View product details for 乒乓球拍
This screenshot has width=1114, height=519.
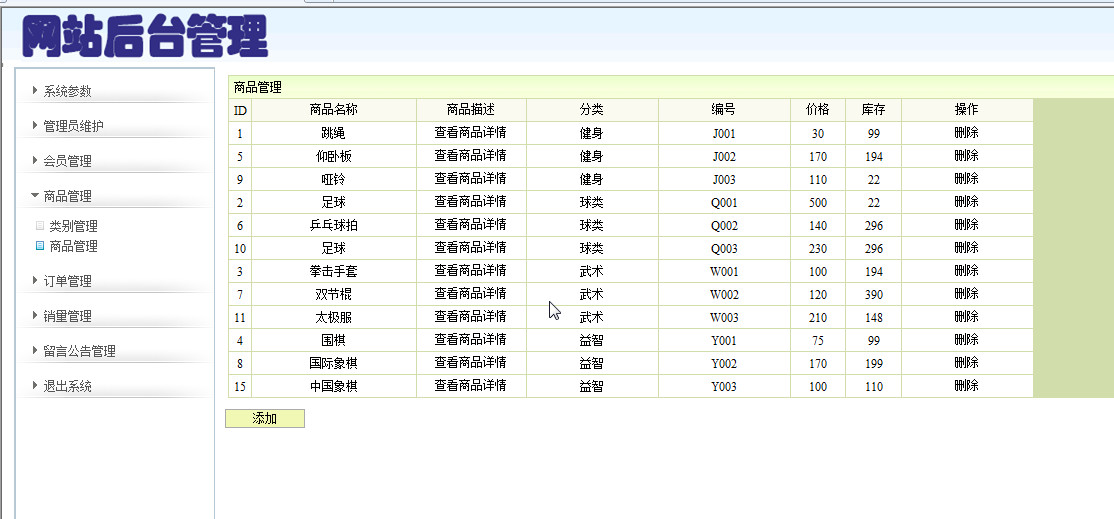pos(470,225)
